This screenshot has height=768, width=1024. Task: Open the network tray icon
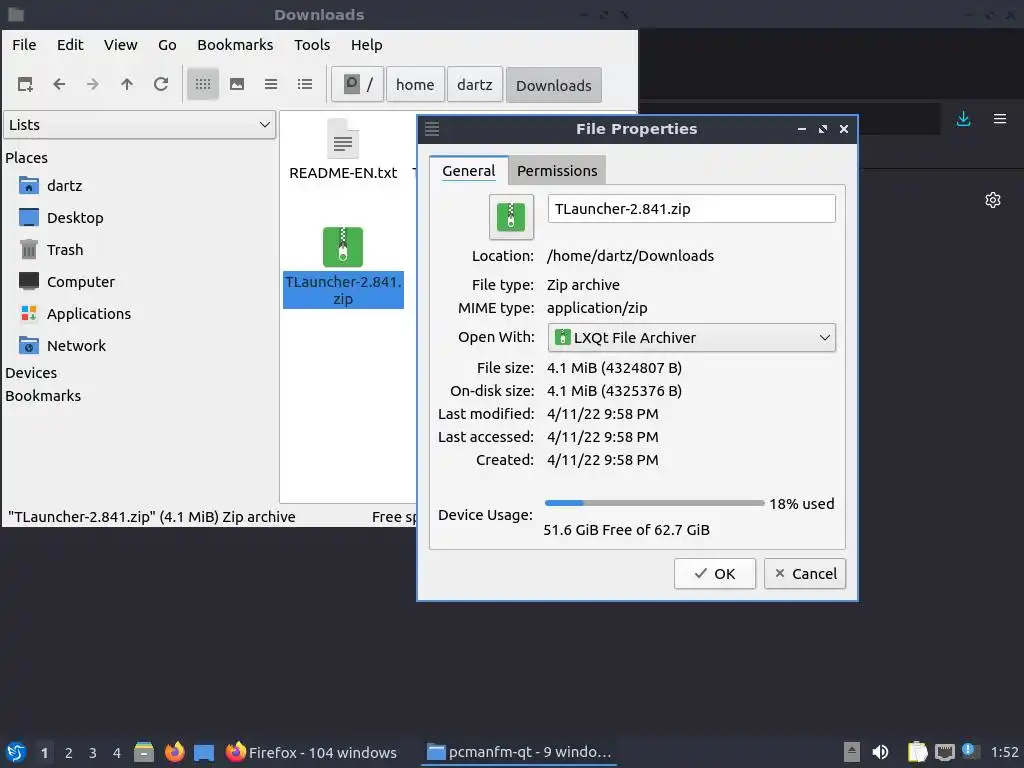pos(944,752)
